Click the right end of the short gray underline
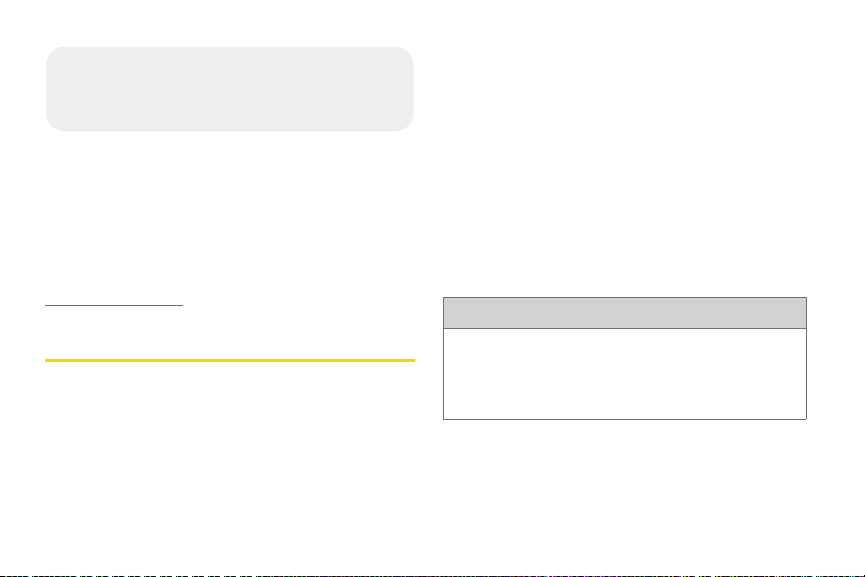 180,305
